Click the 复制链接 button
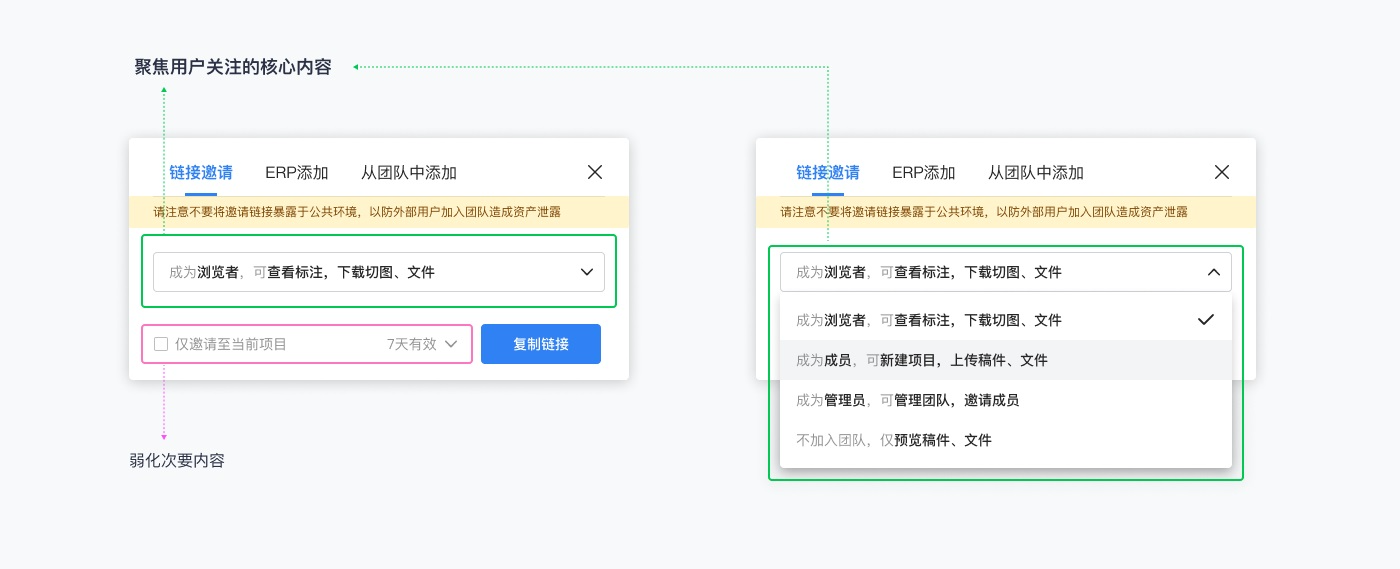1400x569 pixels. click(x=541, y=344)
